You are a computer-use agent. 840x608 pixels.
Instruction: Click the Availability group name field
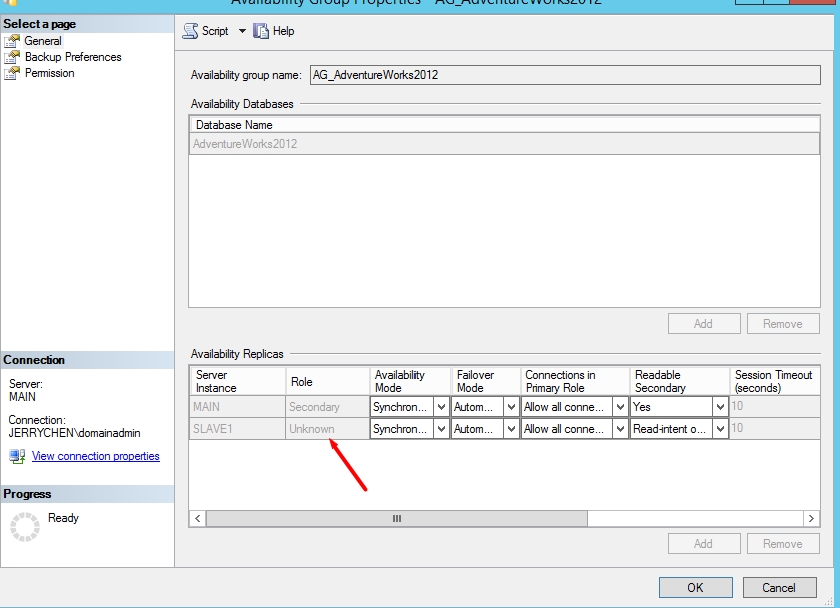click(x=565, y=75)
